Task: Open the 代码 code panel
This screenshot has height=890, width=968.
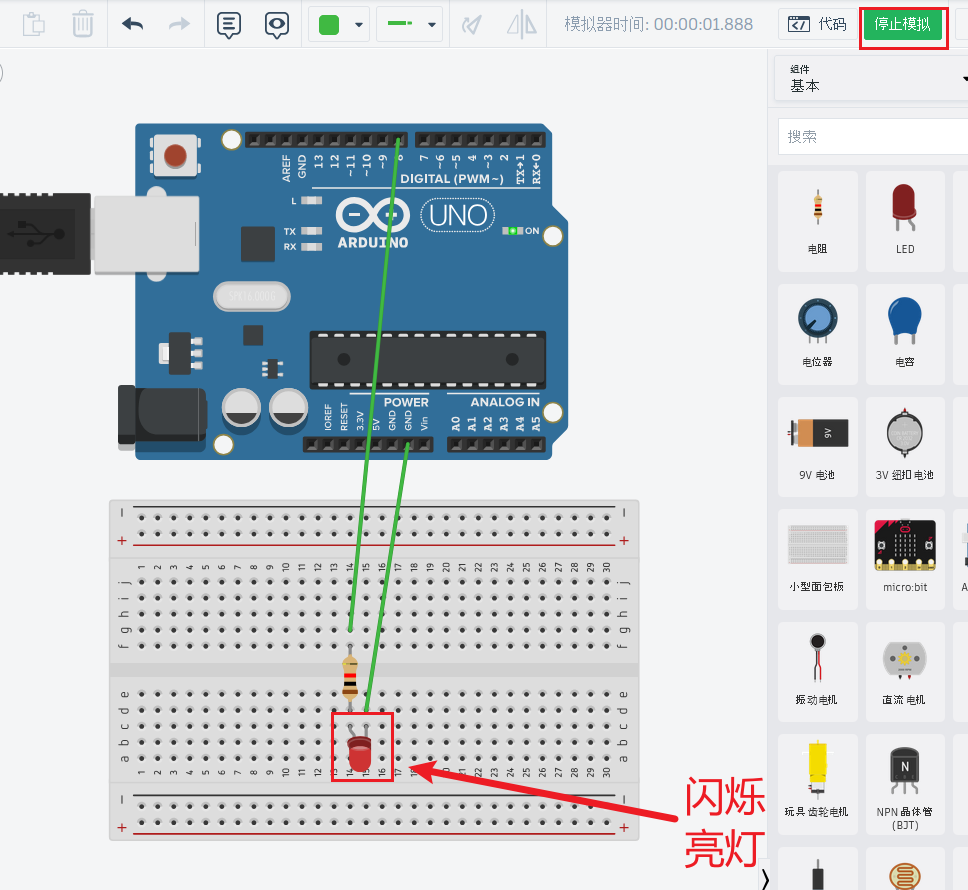Action: click(x=817, y=24)
